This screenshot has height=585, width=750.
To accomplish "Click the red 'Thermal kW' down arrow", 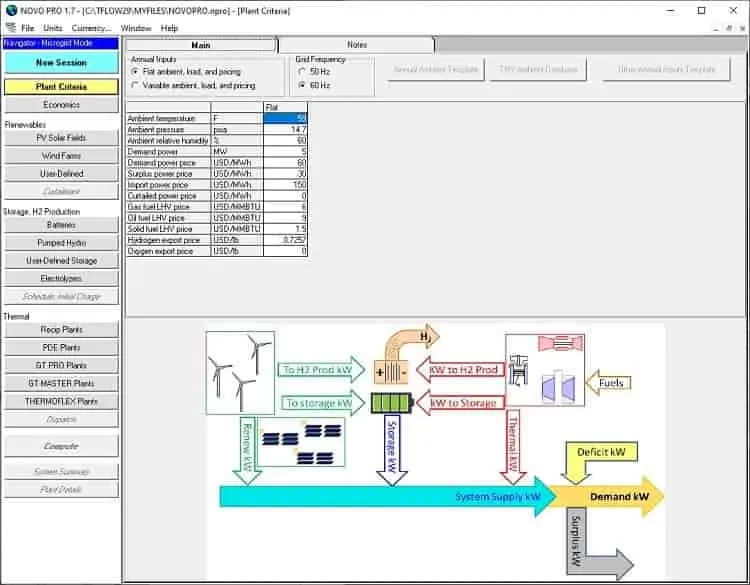I will click(x=513, y=447).
